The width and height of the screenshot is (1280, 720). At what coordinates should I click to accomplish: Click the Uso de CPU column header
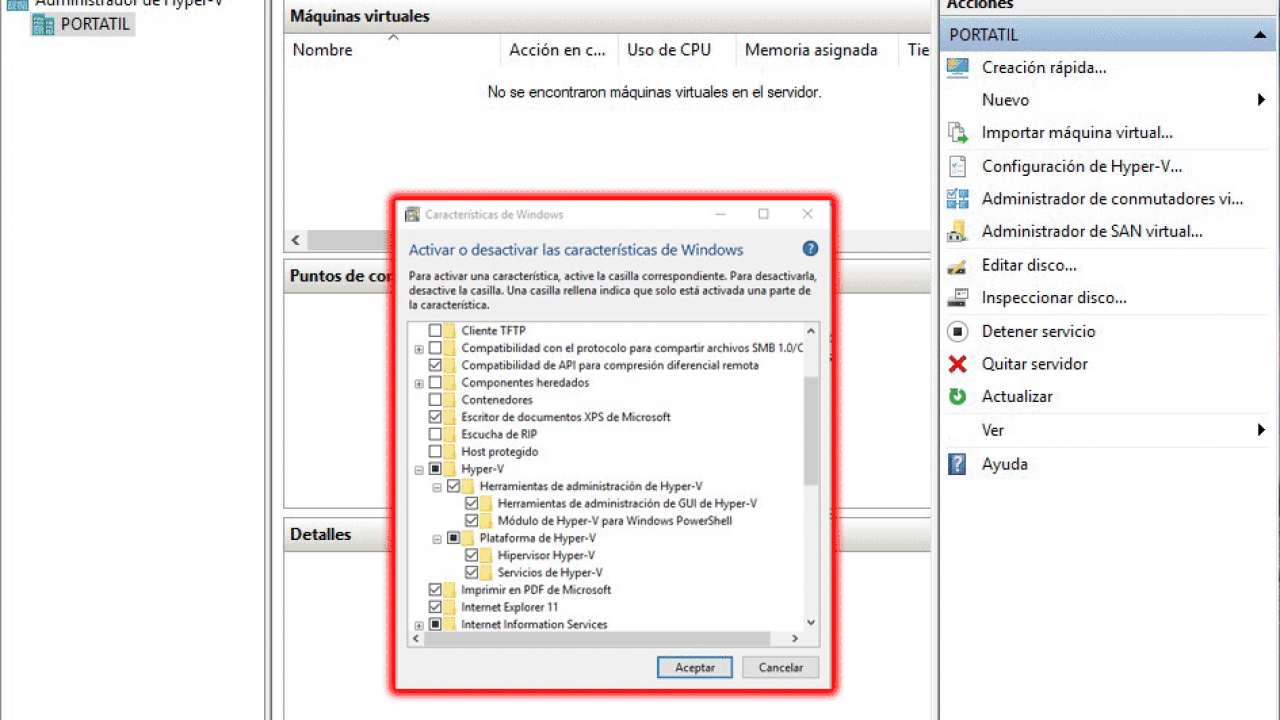(677, 50)
